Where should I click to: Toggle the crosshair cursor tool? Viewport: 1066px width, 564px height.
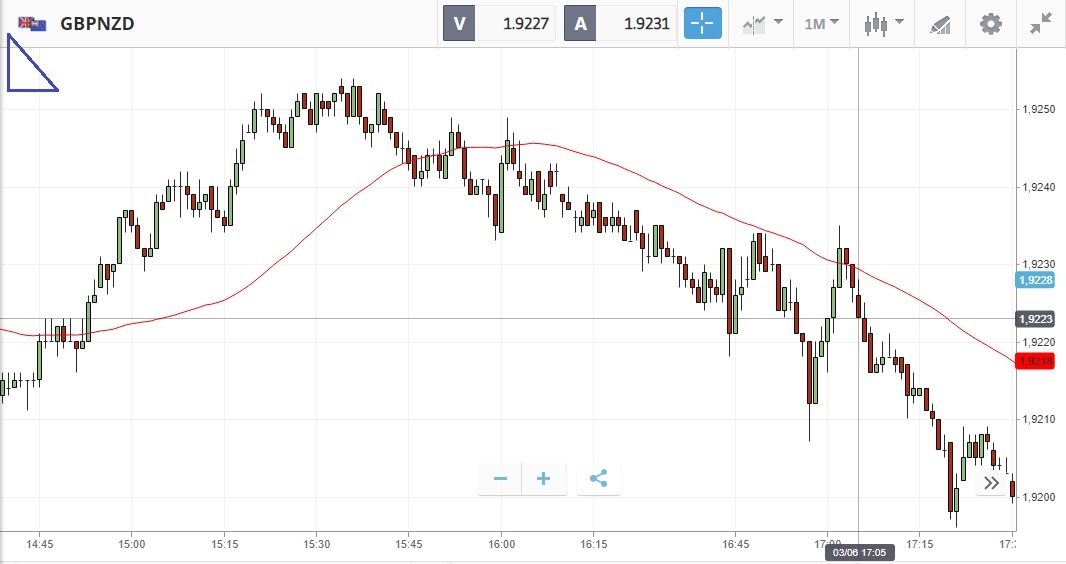[x=702, y=23]
